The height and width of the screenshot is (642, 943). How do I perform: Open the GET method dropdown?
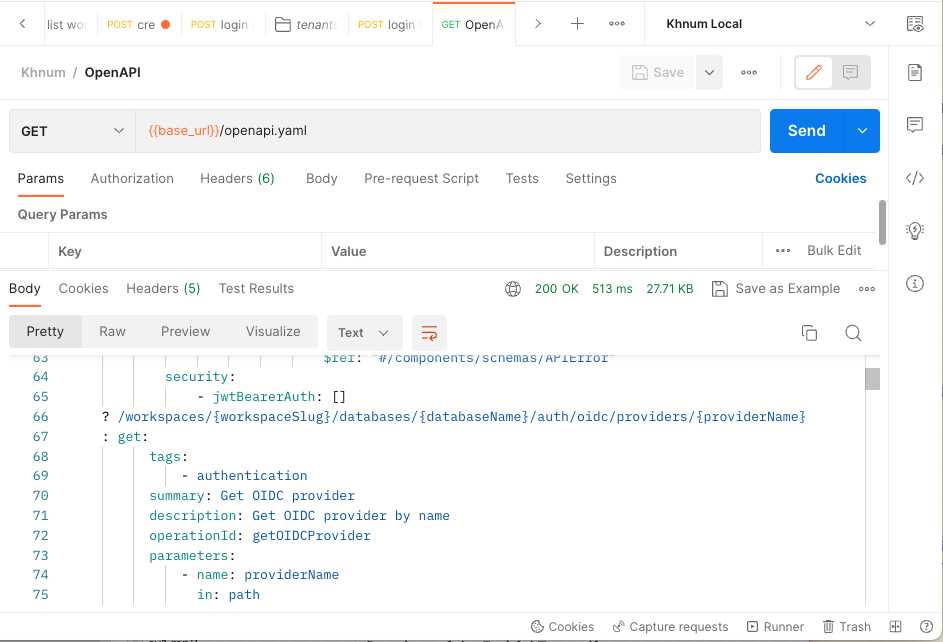tap(71, 131)
